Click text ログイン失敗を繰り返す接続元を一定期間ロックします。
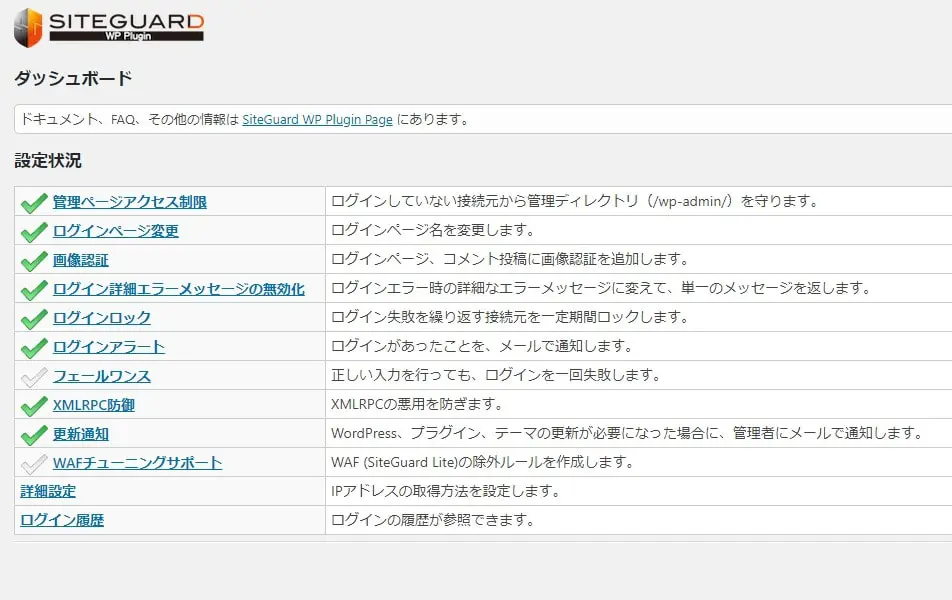 (511, 317)
